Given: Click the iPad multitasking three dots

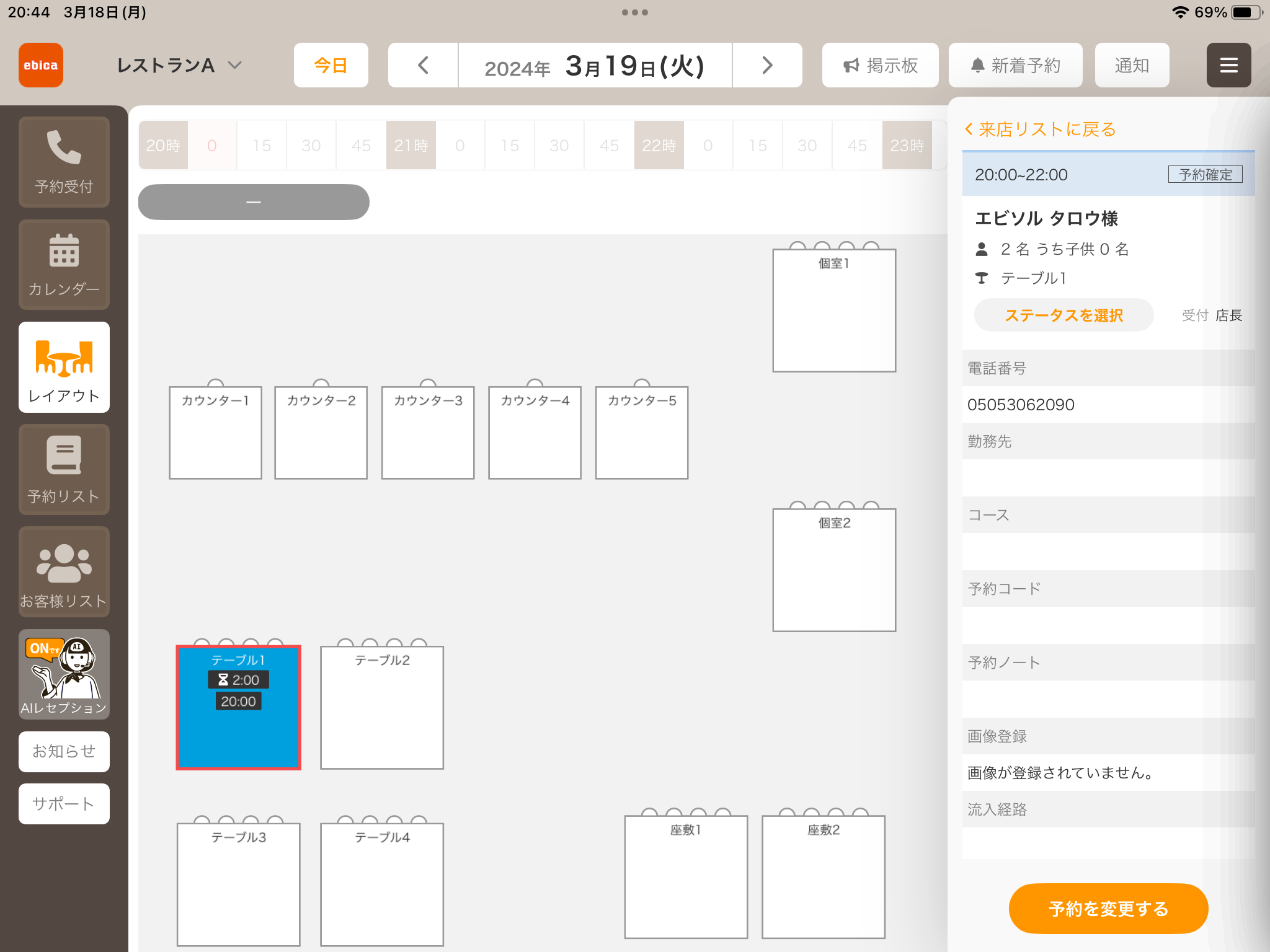Looking at the screenshot, I should [x=635, y=12].
